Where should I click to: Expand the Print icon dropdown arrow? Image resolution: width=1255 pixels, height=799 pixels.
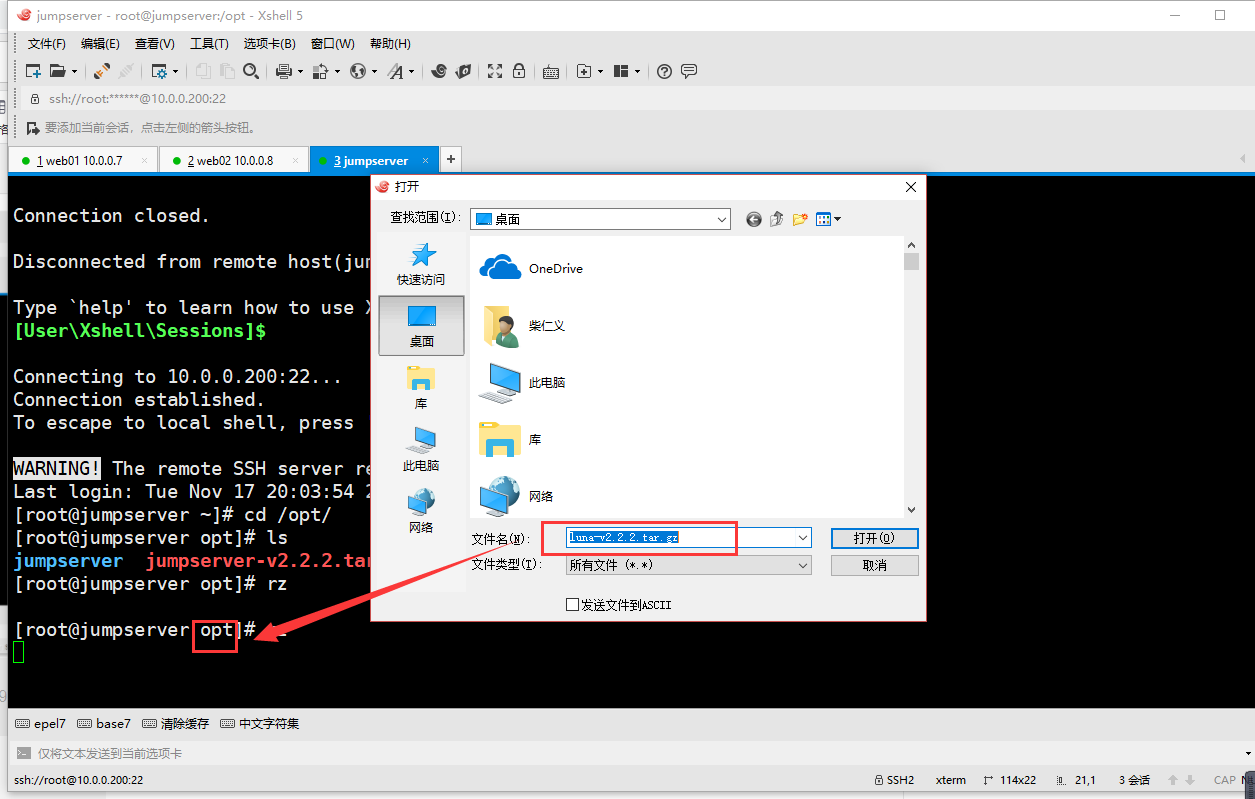point(299,71)
